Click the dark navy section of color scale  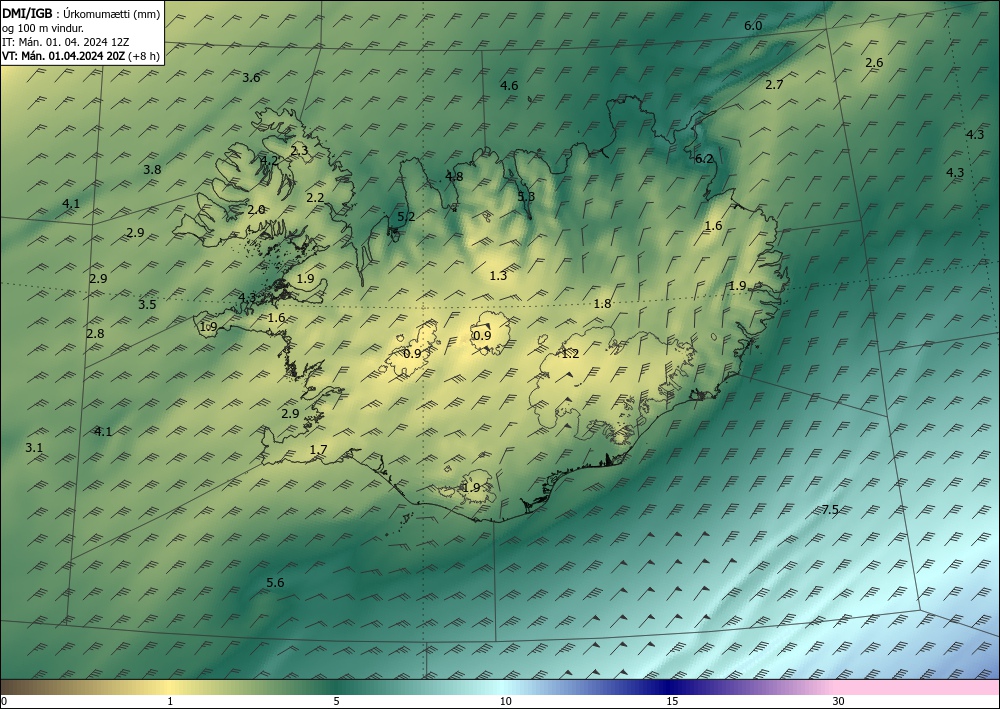tap(666, 687)
